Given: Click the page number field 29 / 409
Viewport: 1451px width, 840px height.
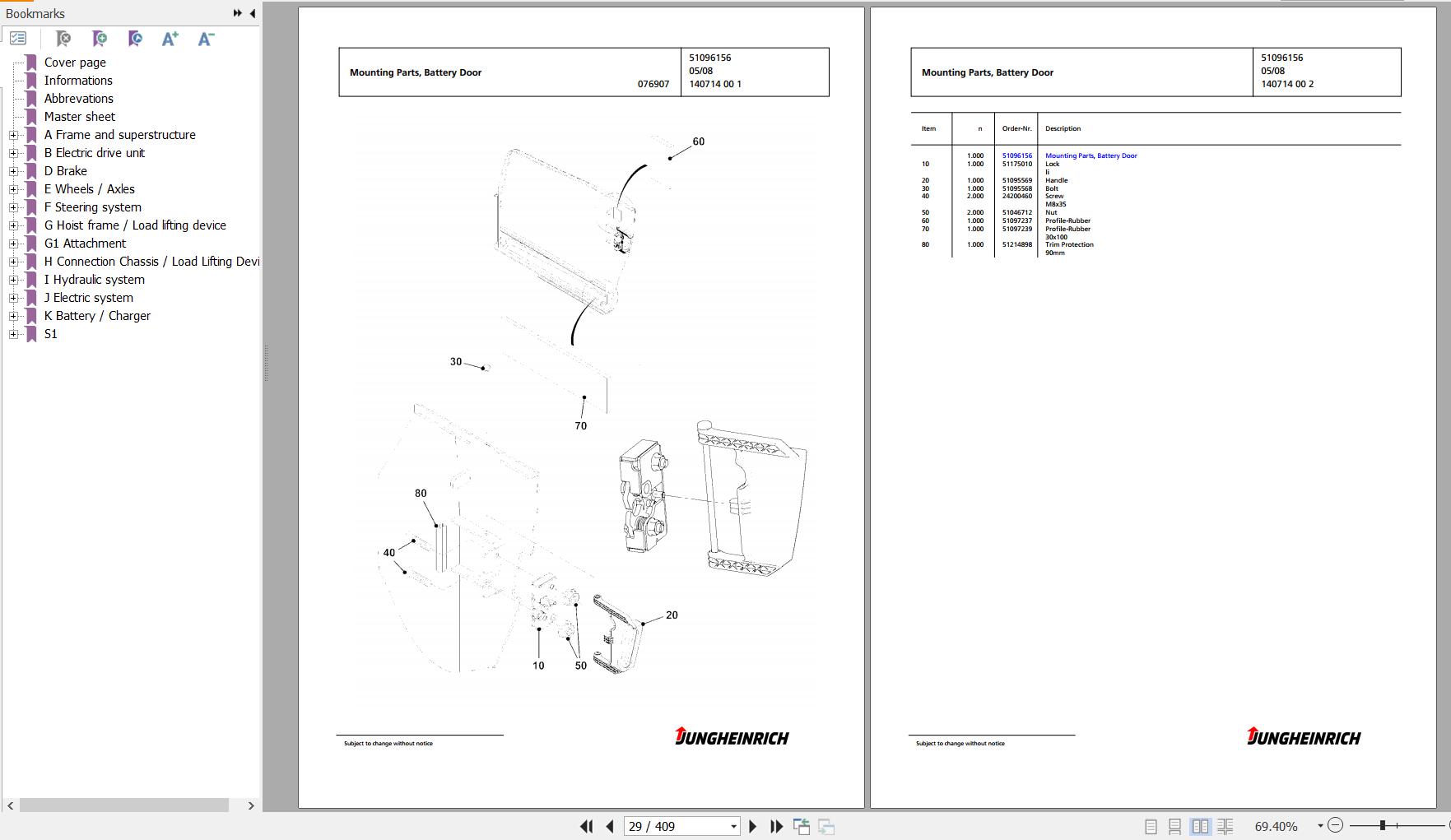Looking at the screenshot, I should point(677,827).
